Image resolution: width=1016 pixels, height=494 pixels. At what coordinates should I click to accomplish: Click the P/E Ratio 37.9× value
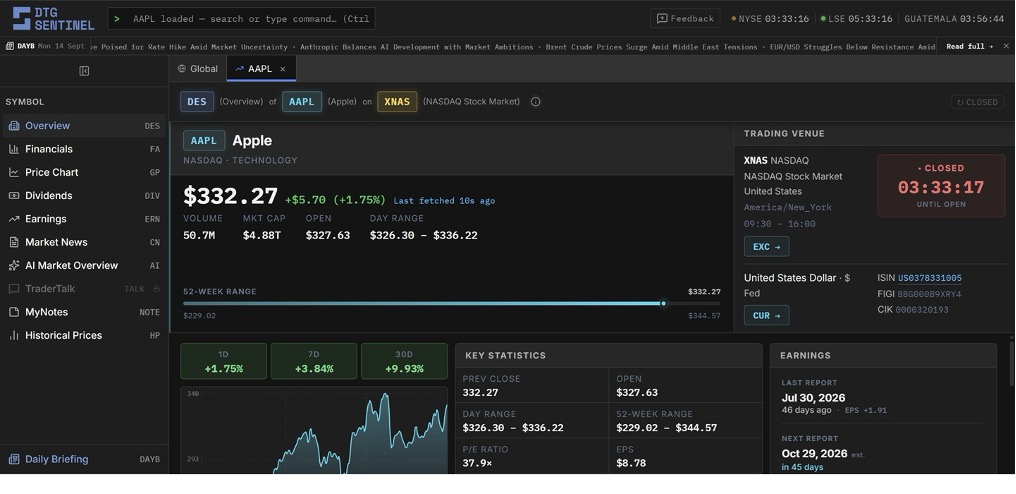pyautogui.click(x=477, y=464)
